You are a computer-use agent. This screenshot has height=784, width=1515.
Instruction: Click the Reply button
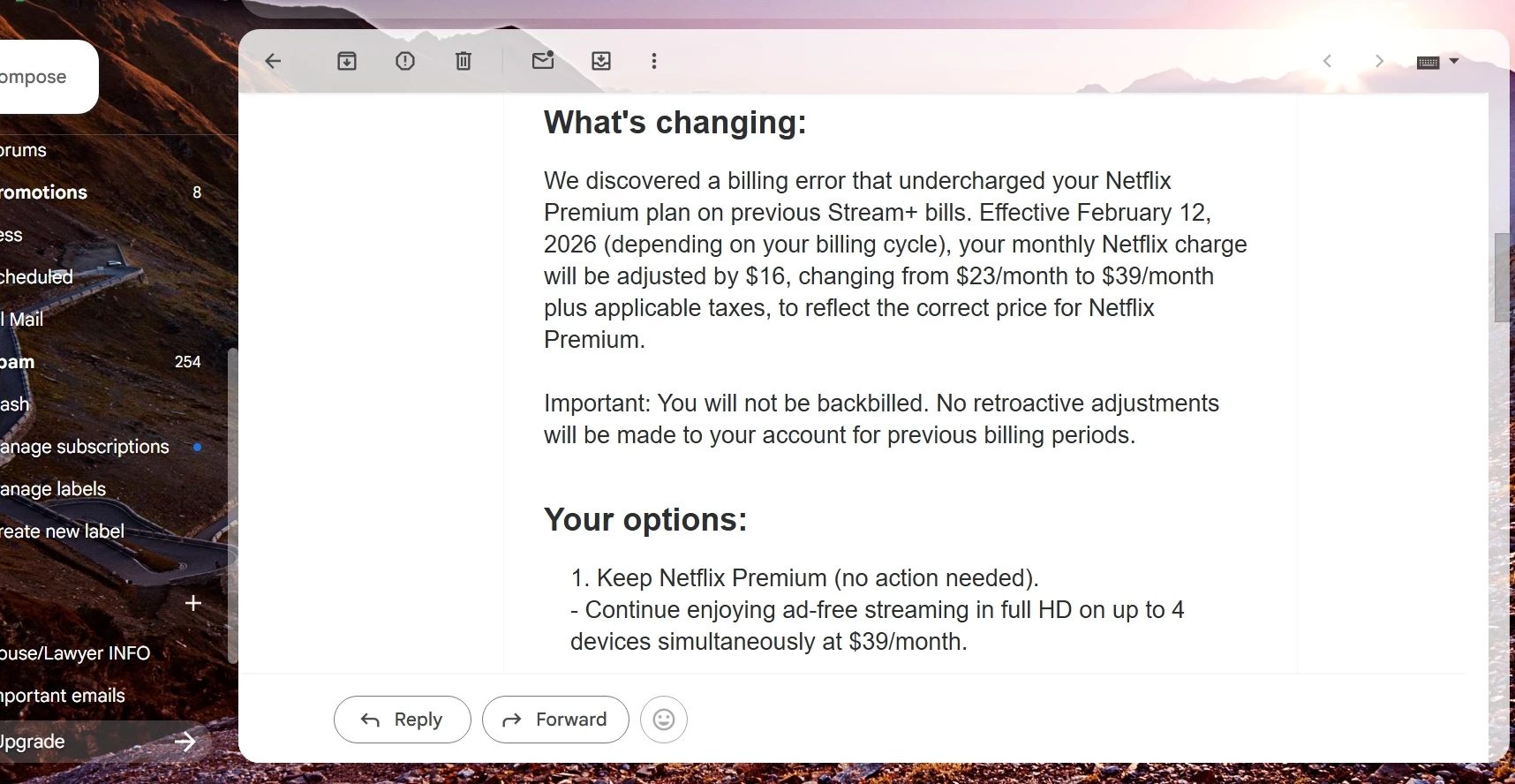(403, 720)
